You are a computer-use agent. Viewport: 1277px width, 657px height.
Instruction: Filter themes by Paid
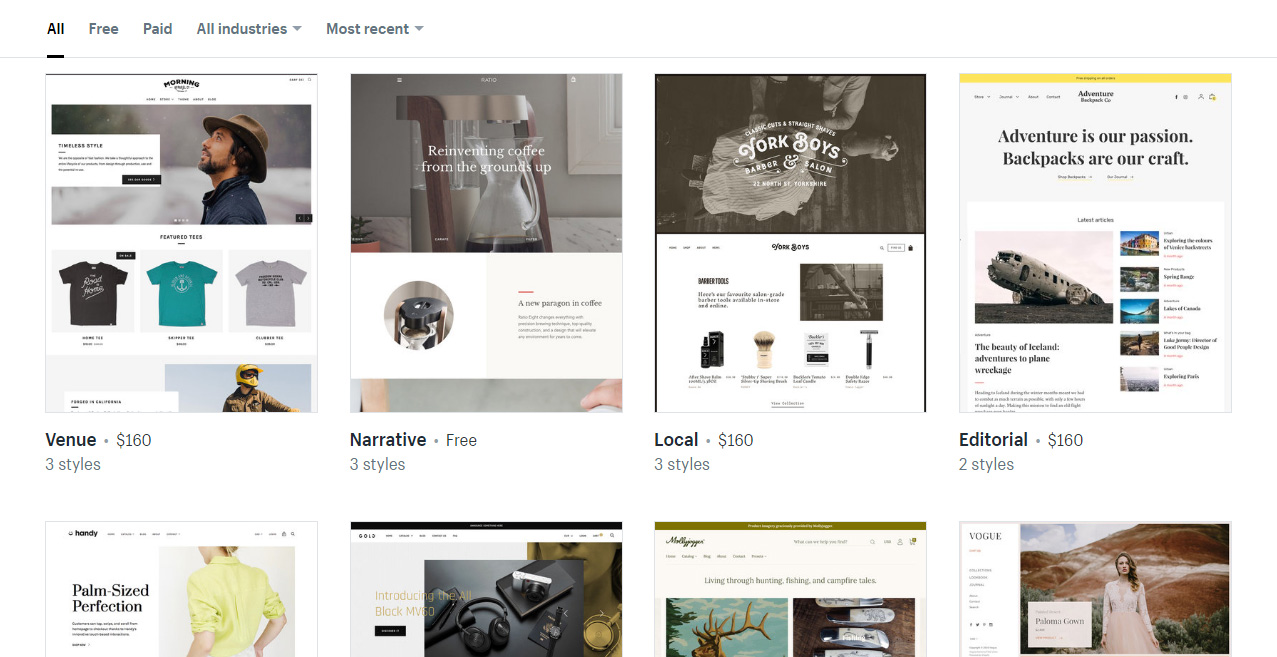click(x=157, y=29)
